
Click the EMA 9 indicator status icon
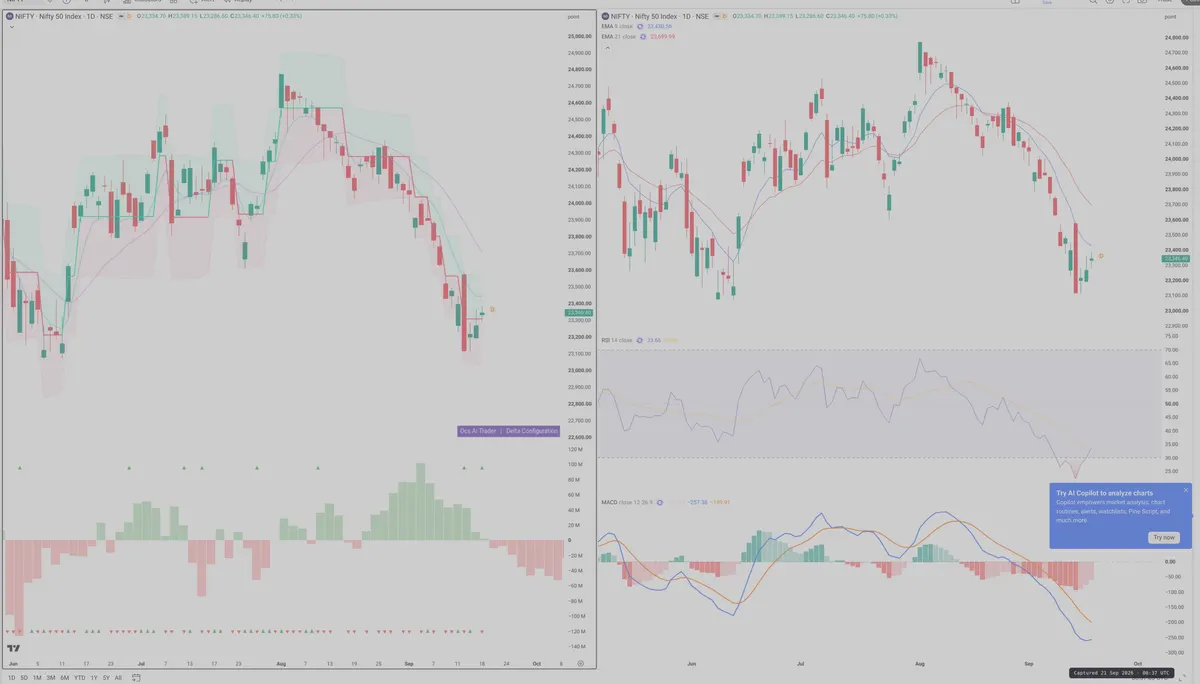click(x=640, y=26)
